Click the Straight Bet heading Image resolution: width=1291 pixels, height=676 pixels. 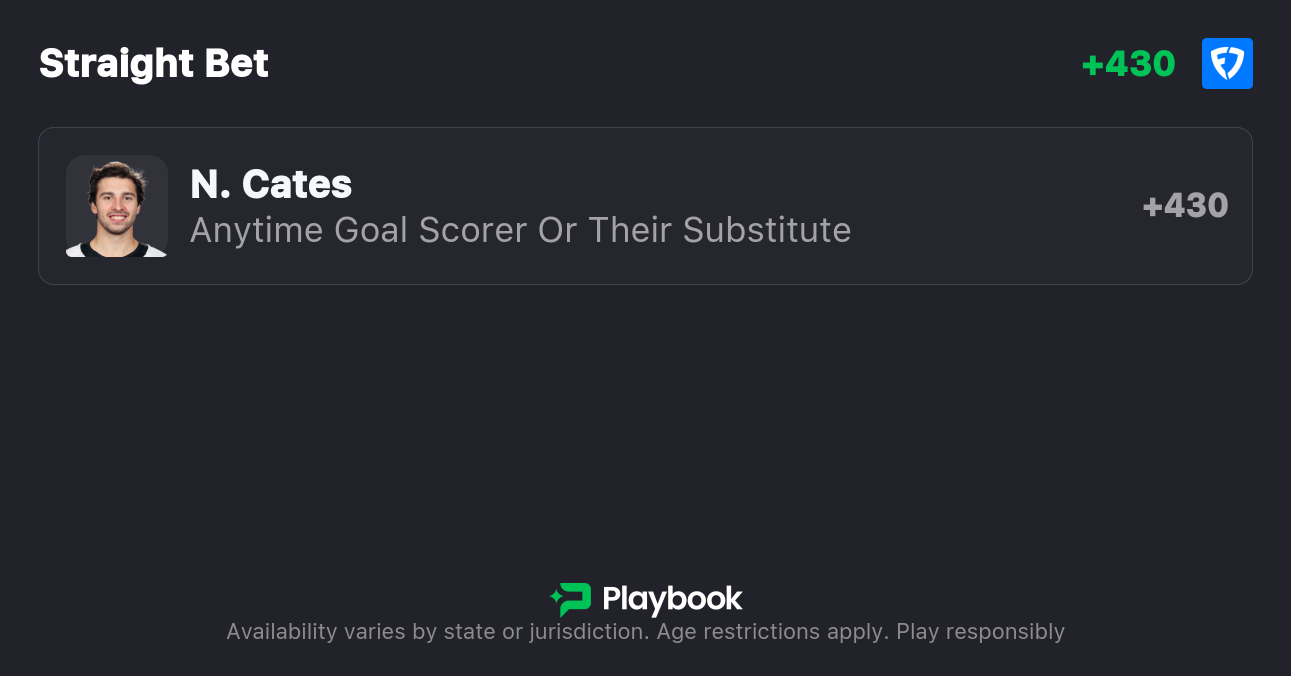pos(154,64)
